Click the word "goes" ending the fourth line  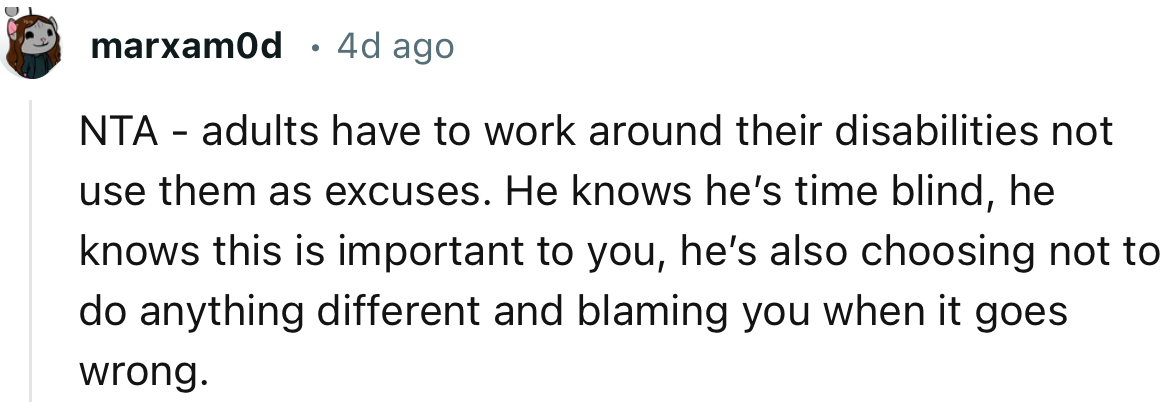tap(1029, 312)
